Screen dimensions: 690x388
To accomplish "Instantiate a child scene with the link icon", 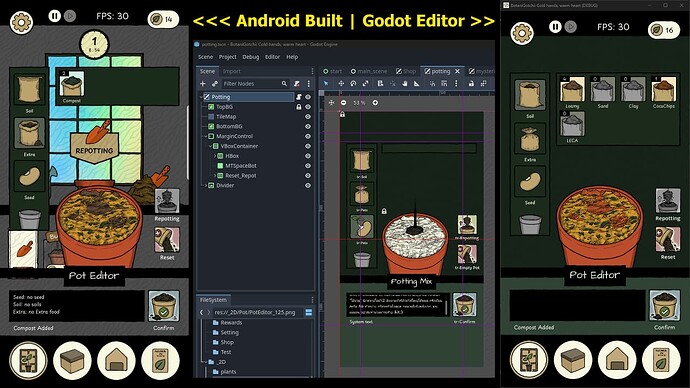I will pos(215,83).
